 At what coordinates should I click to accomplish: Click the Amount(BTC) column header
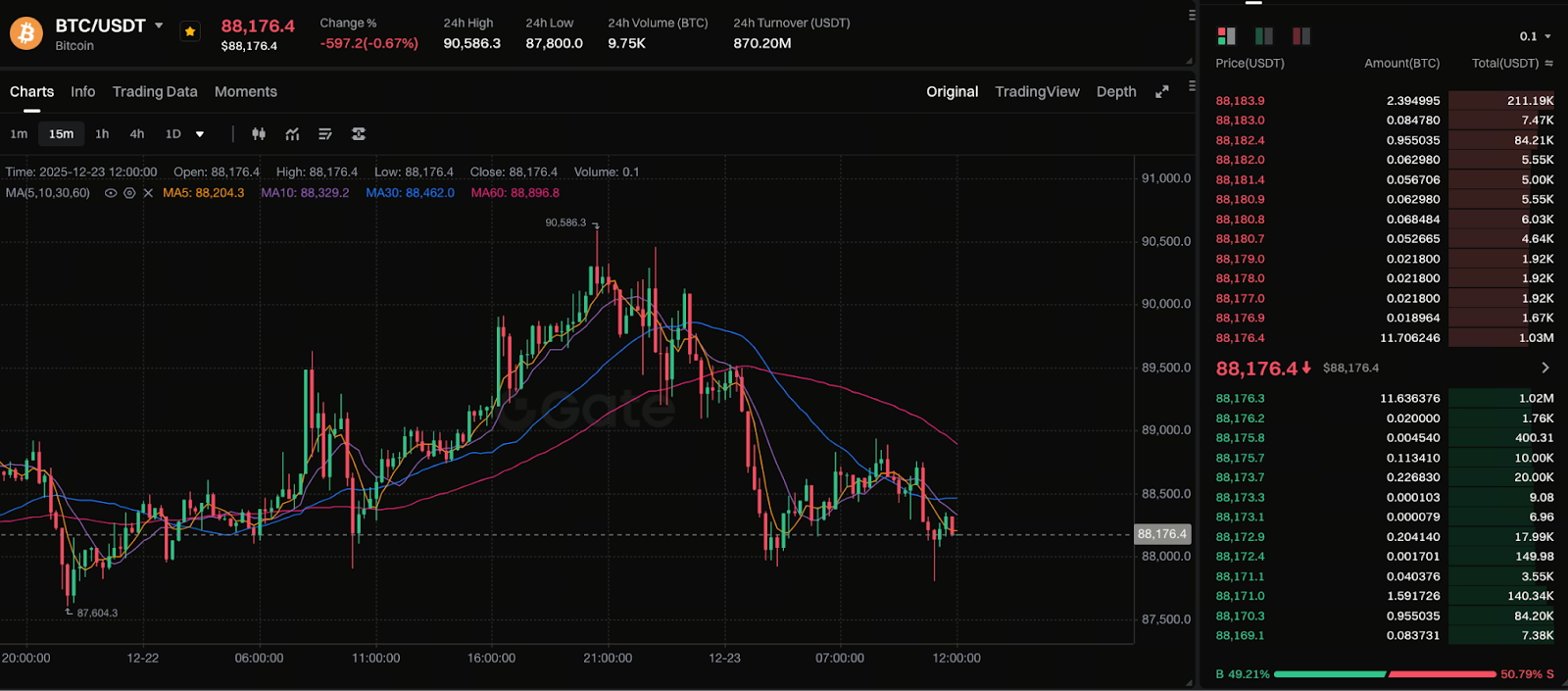1402,63
